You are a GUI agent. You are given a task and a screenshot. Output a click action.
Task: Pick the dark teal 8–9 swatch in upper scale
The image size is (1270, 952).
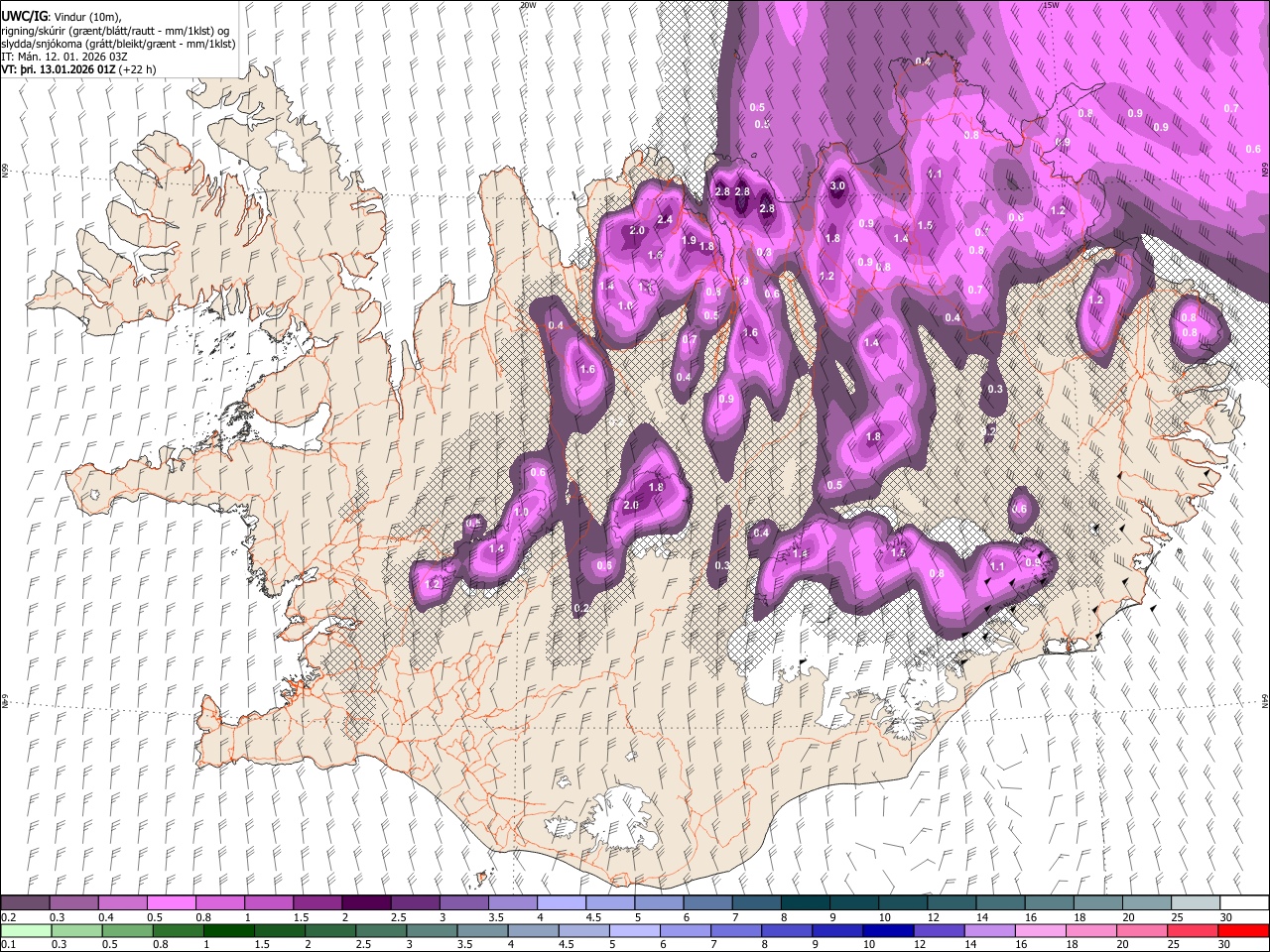(x=805, y=903)
